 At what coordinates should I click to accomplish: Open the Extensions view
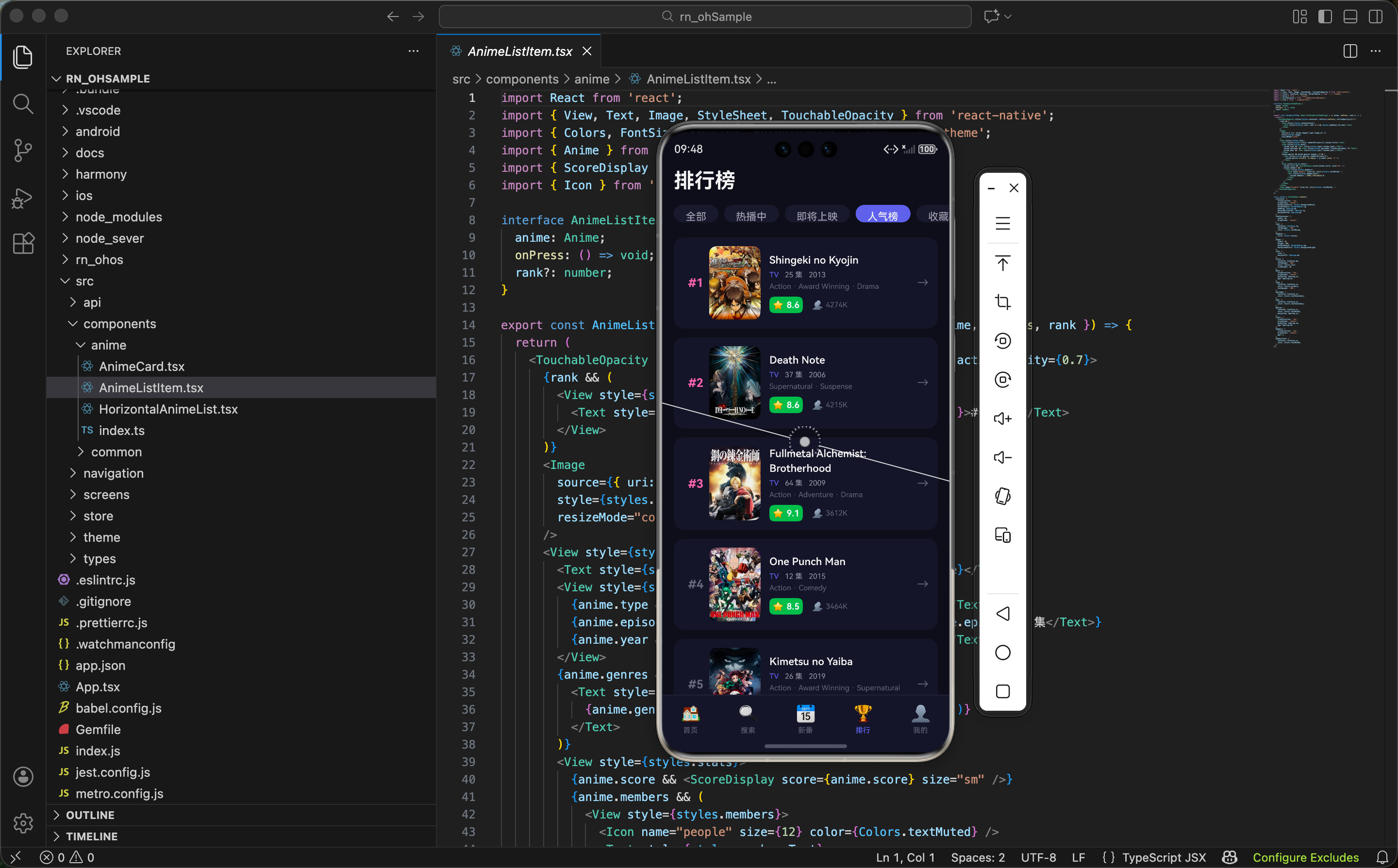23,243
